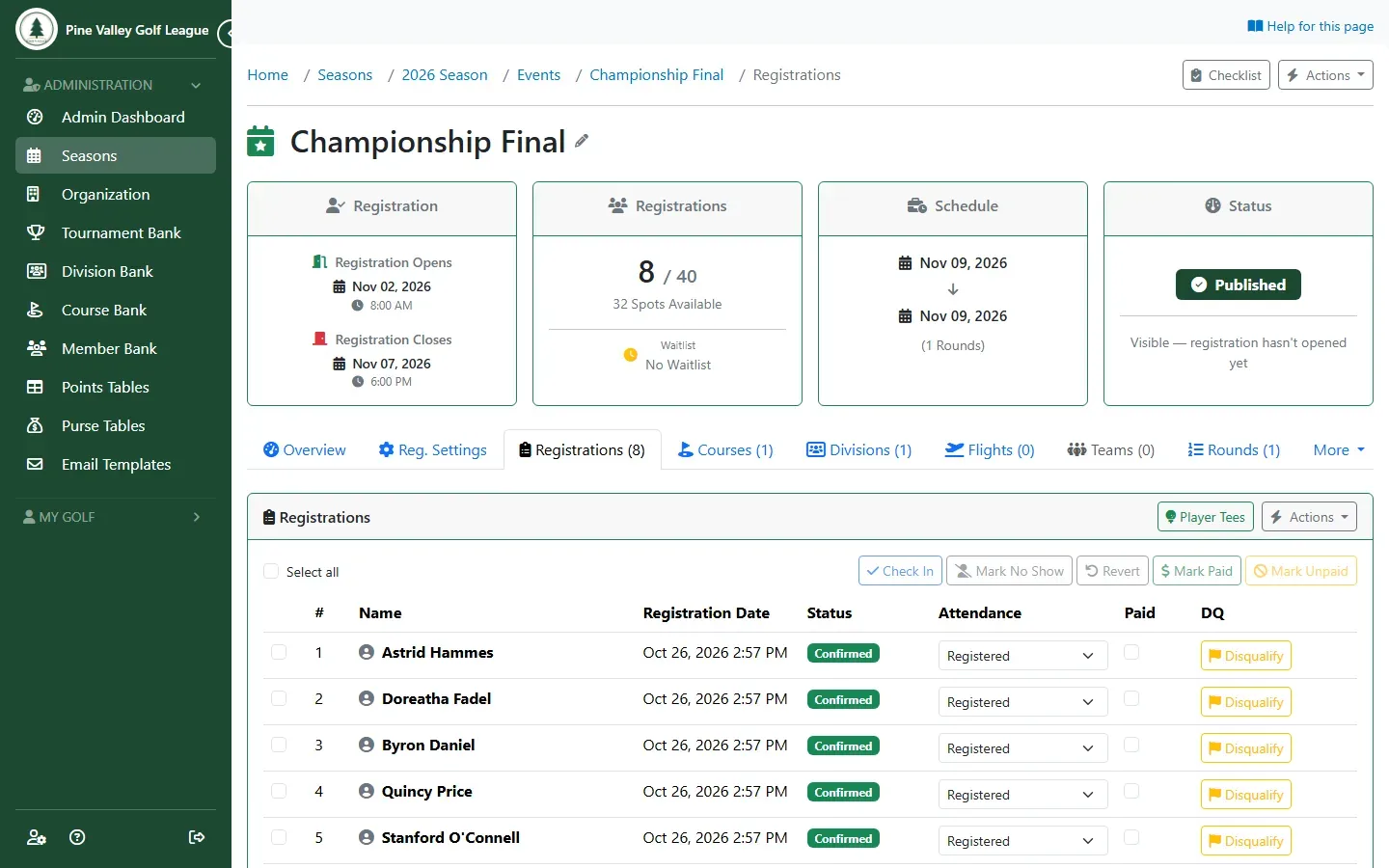Click the Tournament Bank trophy icon
Viewport: 1389px width, 868px height.
36,232
